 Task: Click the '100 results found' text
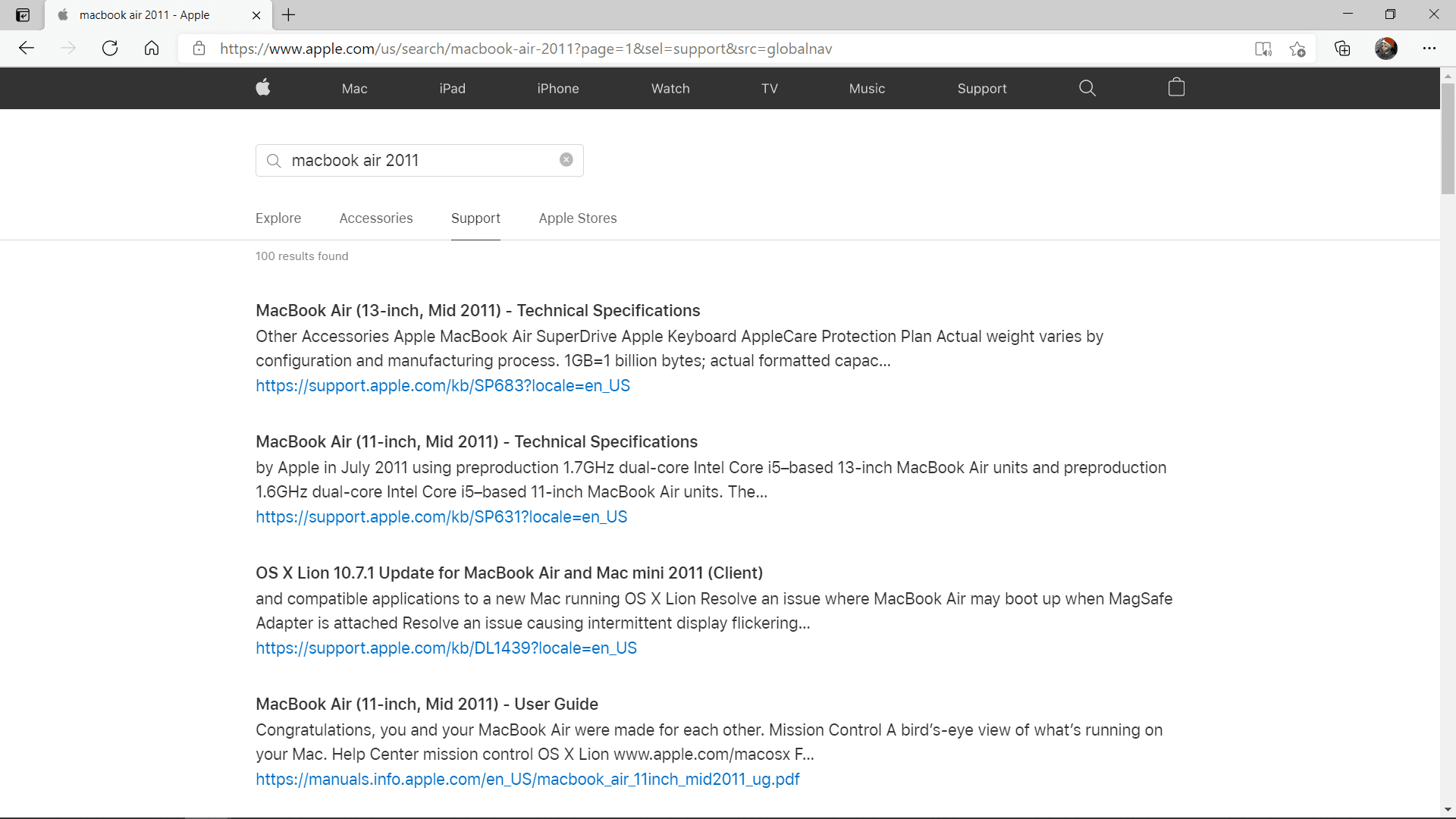click(x=302, y=256)
